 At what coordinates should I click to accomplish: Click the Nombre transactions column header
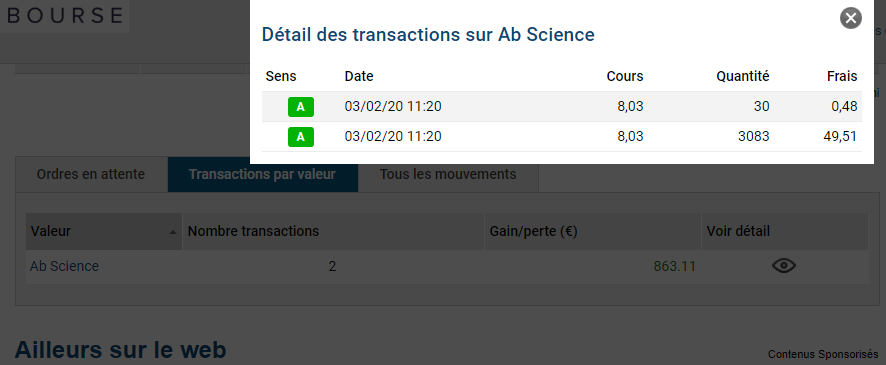253,231
